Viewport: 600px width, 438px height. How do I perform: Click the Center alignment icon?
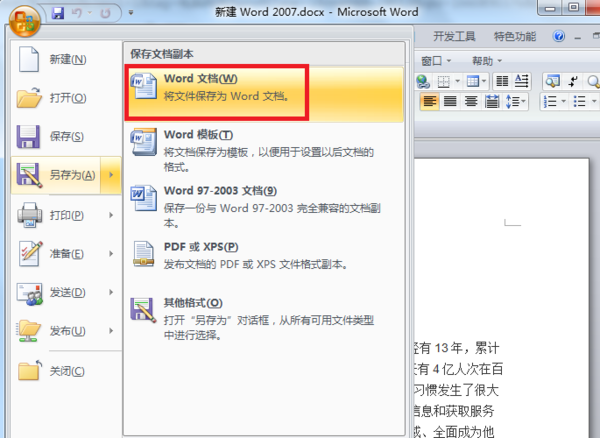click(x=471, y=102)
